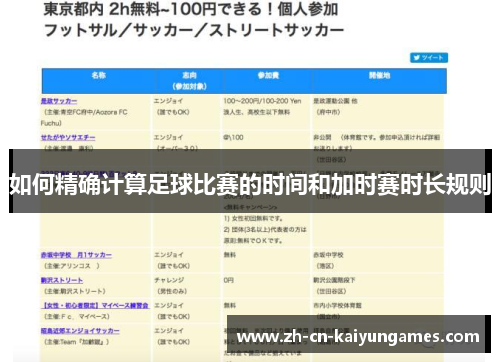Select the チャレンジ cell text
The height and width of the screenshot is (362, 500).
169,280
